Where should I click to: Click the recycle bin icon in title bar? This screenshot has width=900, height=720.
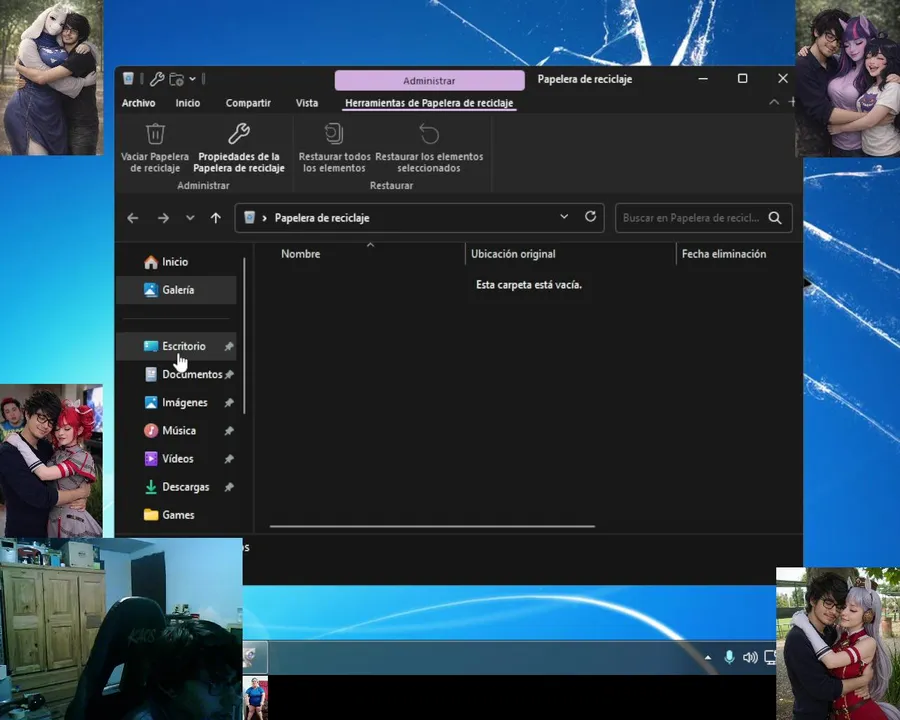(129, 79)
